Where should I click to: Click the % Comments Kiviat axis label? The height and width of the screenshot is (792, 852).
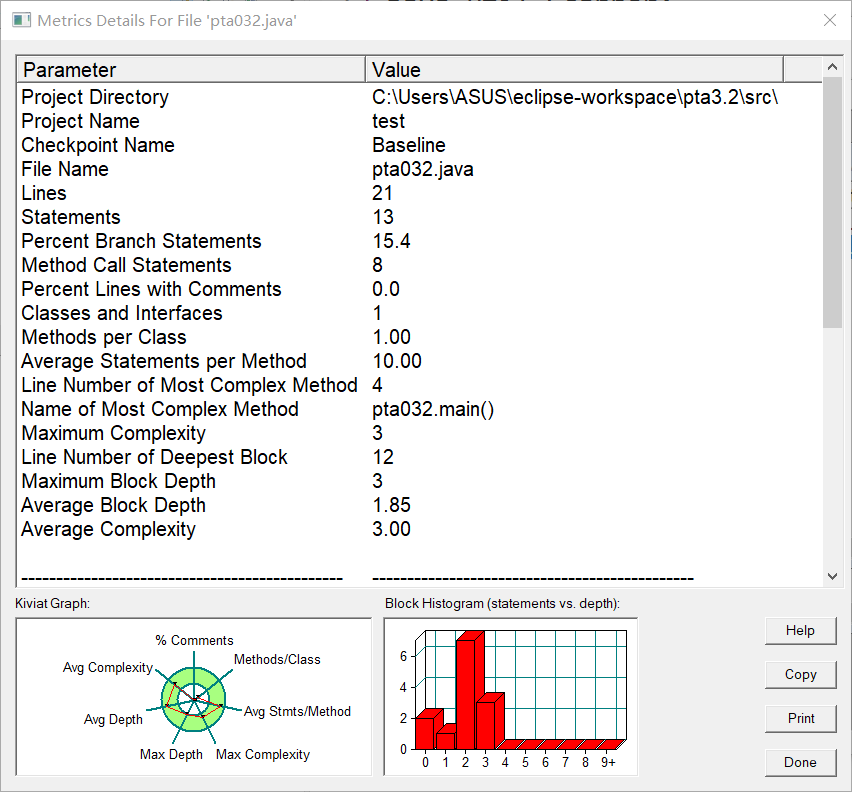point(194,640)
